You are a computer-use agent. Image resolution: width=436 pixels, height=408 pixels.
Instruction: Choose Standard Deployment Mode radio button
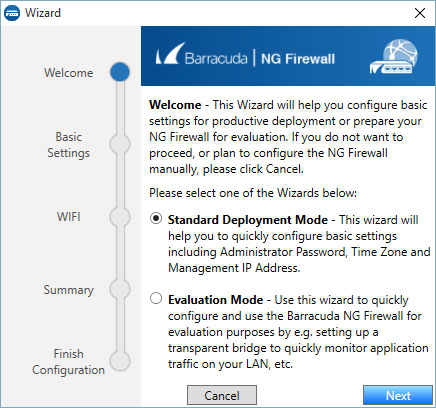(156, 219)
